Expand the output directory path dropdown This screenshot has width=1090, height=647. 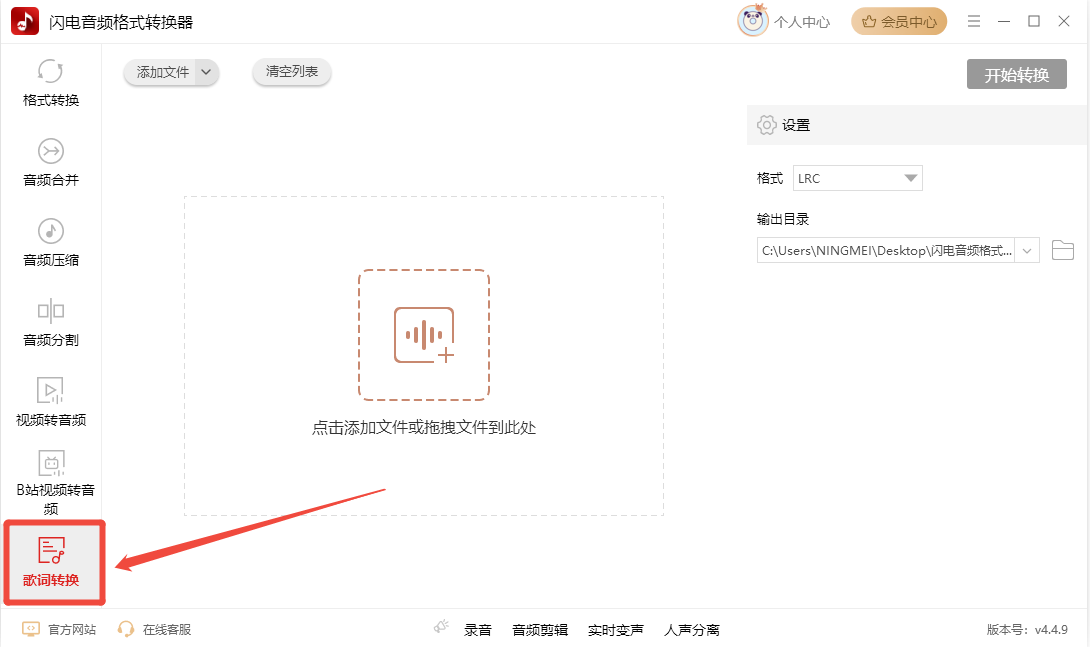click(x=1029, y=250)
